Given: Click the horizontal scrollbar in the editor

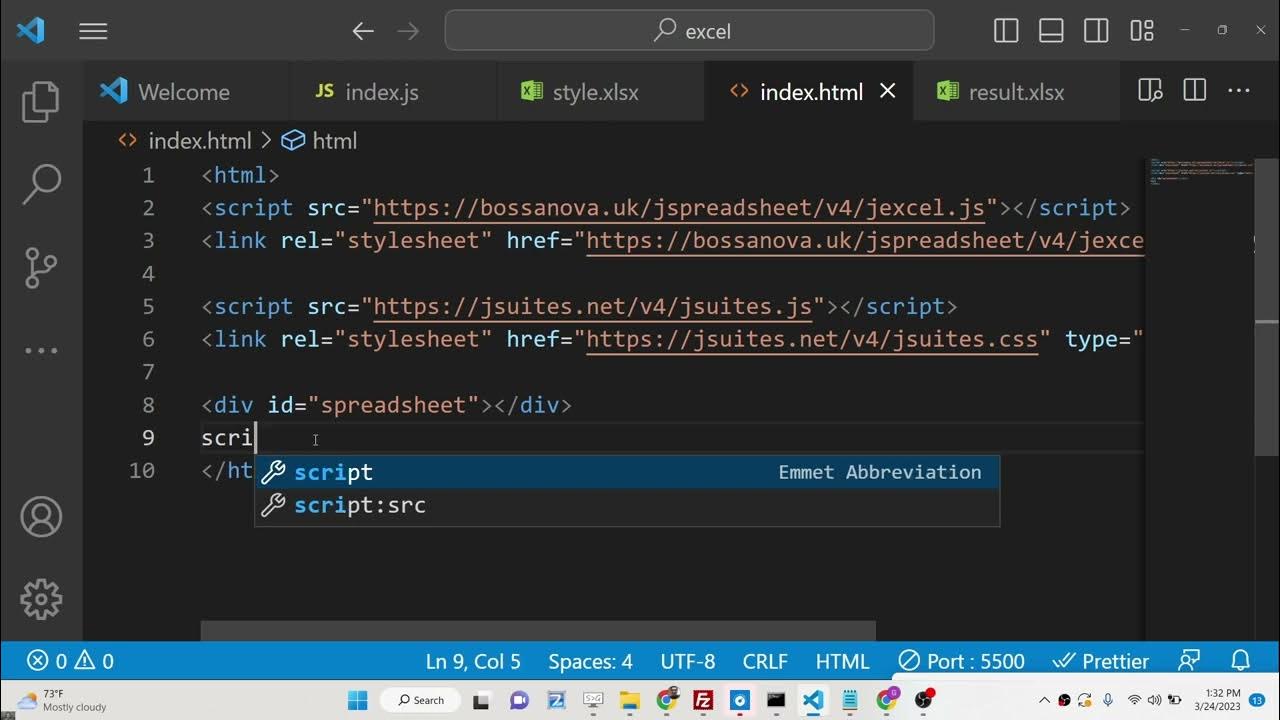Looking at the screenshot, I should [538, 630].
